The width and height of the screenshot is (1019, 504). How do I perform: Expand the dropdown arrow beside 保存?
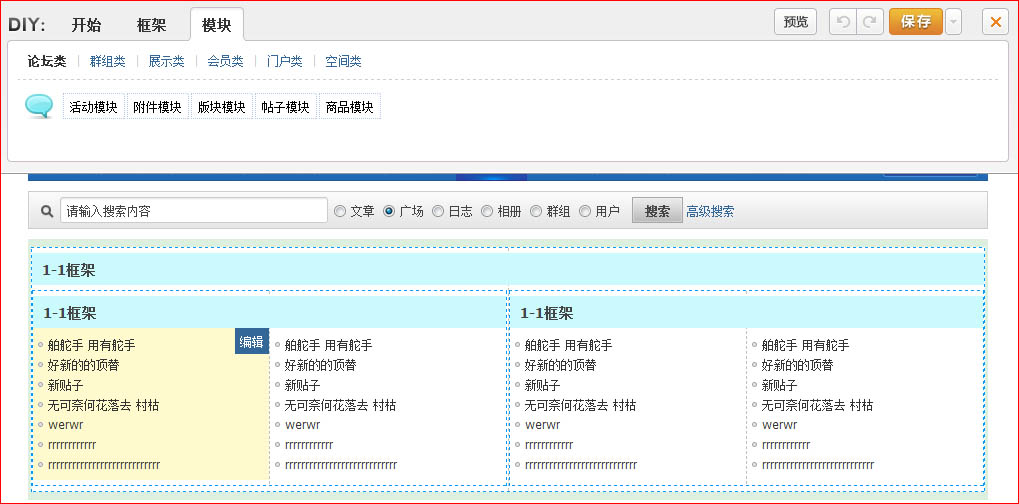point(953,22)
